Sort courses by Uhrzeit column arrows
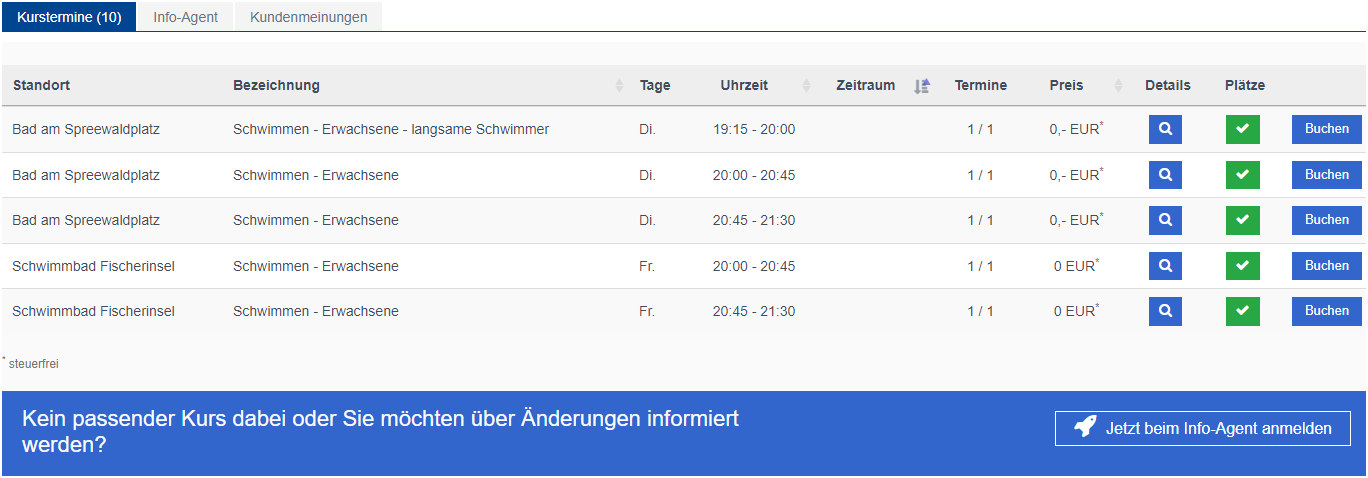1368x478 pixels. pos(806,86)
